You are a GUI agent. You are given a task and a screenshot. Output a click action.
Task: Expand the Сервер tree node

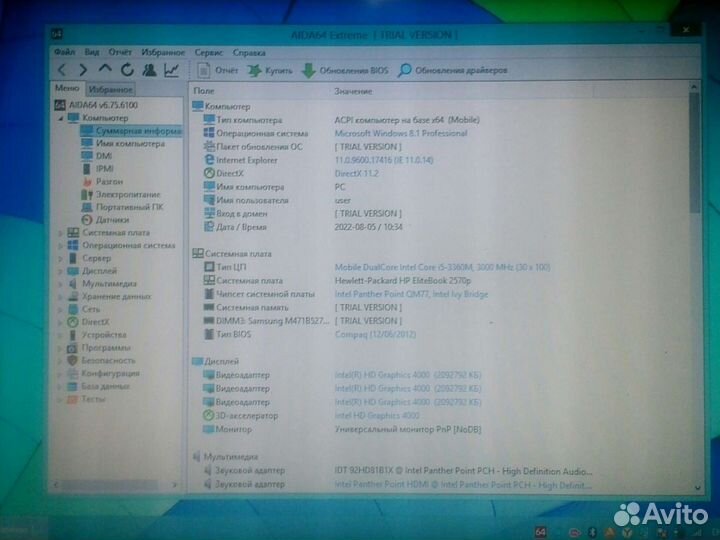(x=60, y=259)
